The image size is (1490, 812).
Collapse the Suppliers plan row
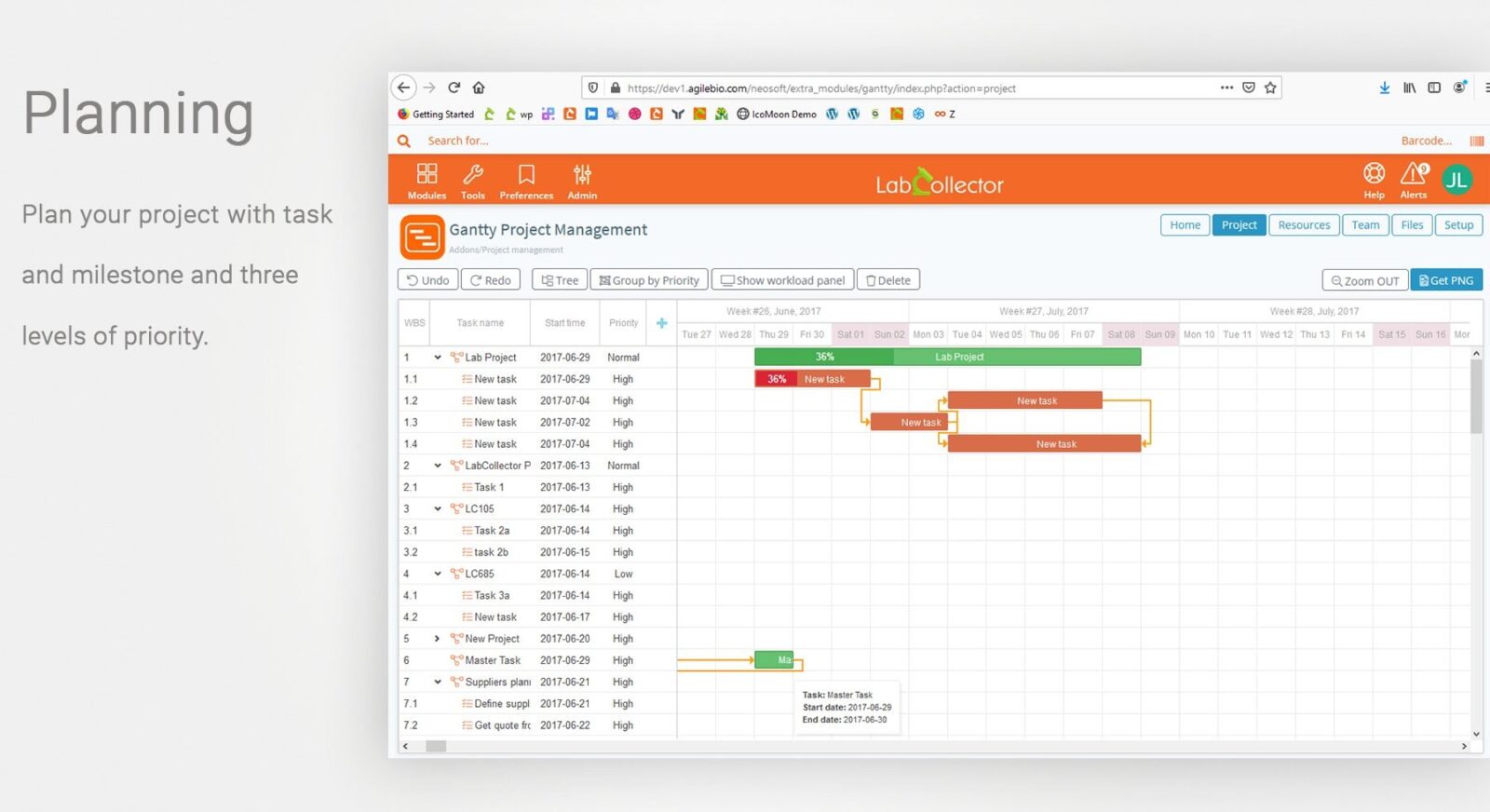point(438,683)
